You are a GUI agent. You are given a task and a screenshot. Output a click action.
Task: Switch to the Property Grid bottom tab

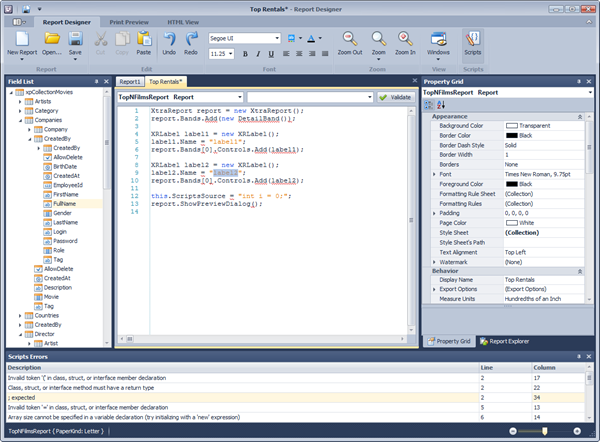pos(449,341)
